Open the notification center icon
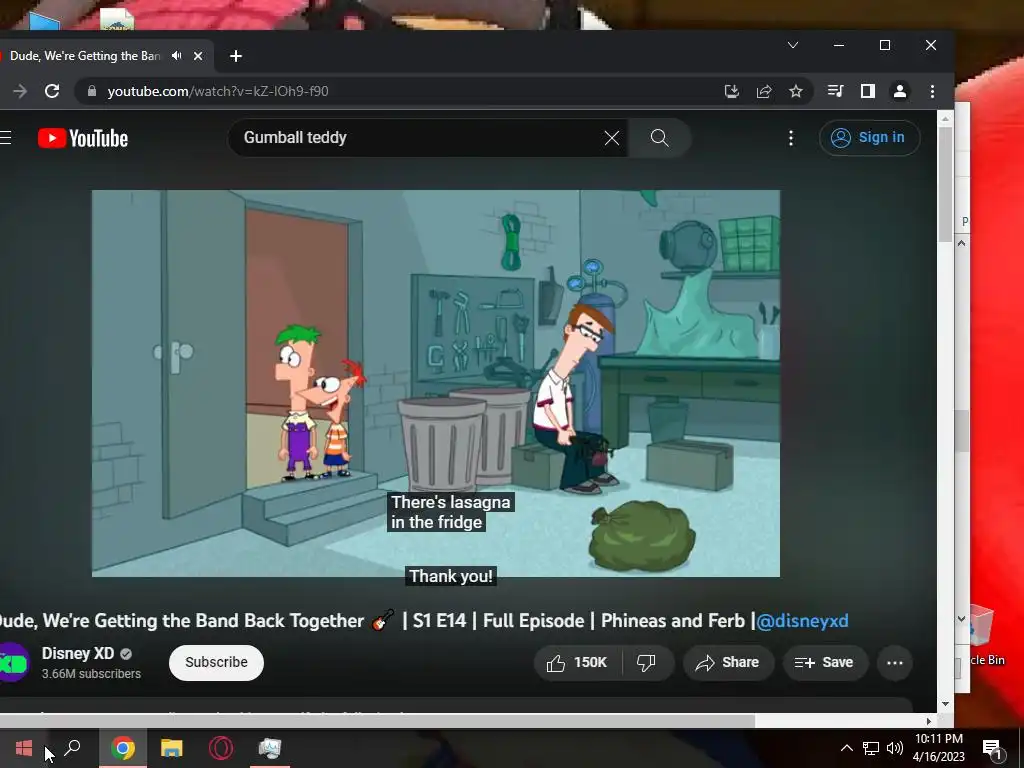1024x768 pixels. click(x=992, y=748)
